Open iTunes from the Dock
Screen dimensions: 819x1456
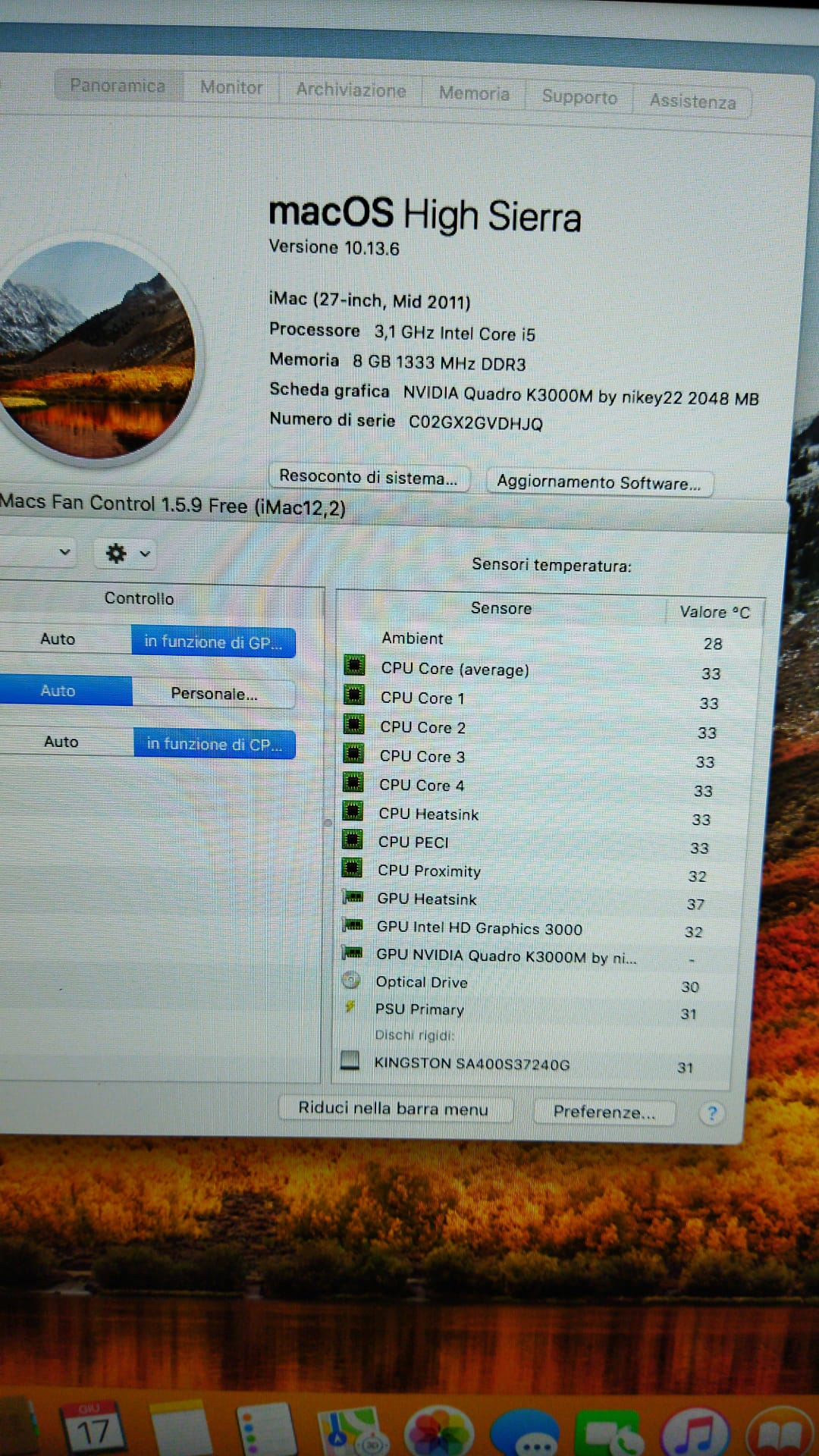click(695, 1435)
